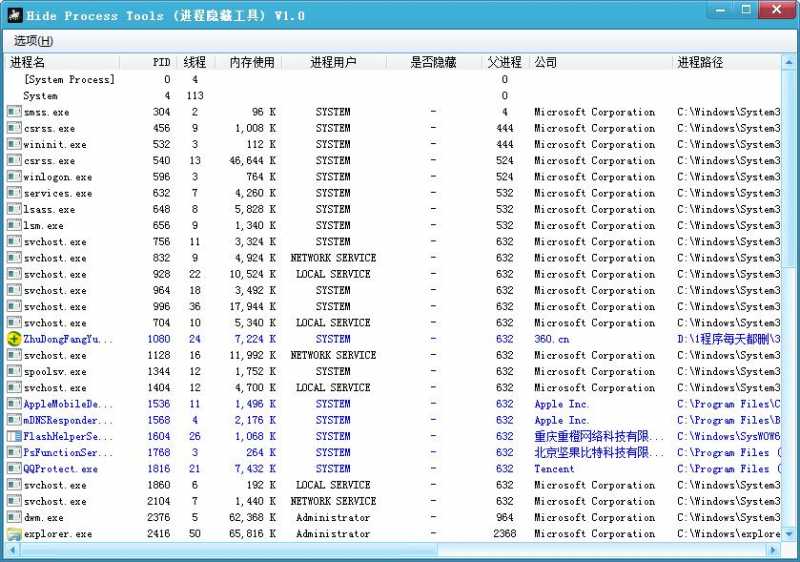800x562 pixels.
Task: Click the PID value 1080
Action: pyautogui.click(x=159, y=339)
